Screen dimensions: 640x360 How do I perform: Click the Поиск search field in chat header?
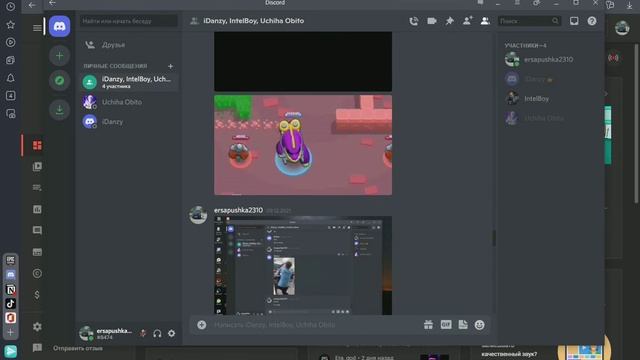(529, 21)
